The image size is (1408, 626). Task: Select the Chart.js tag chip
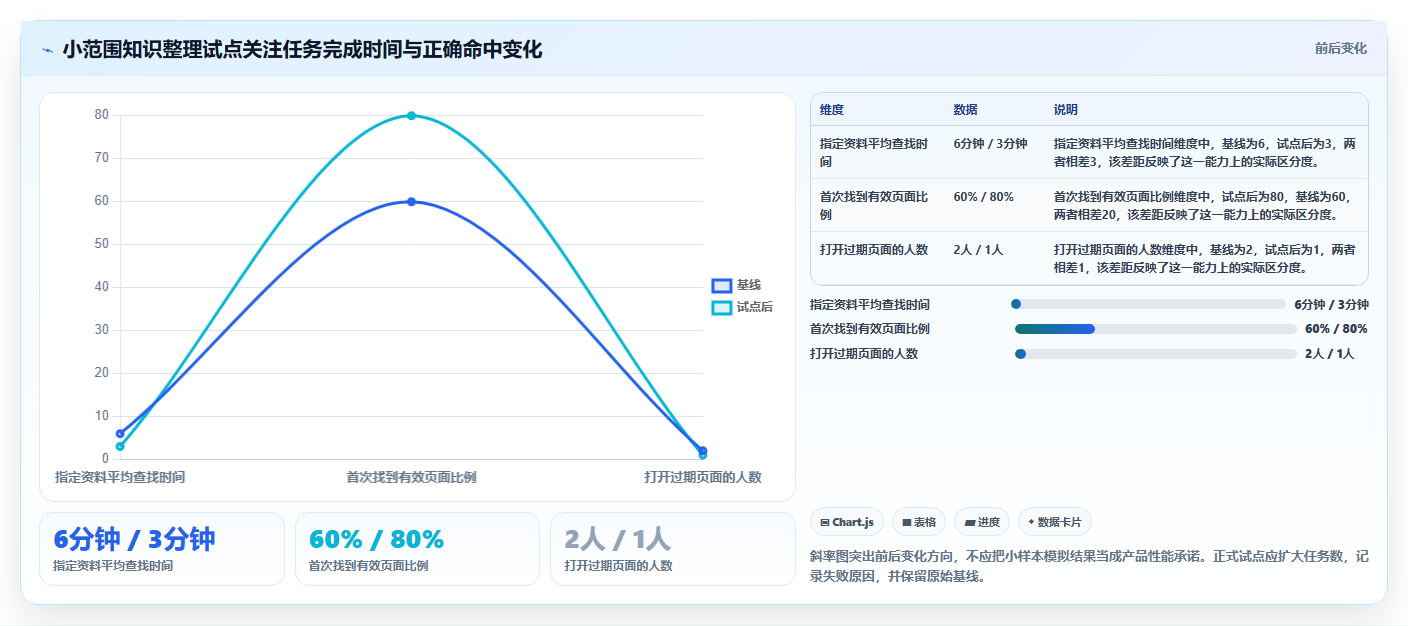click(x=847, y=522)
